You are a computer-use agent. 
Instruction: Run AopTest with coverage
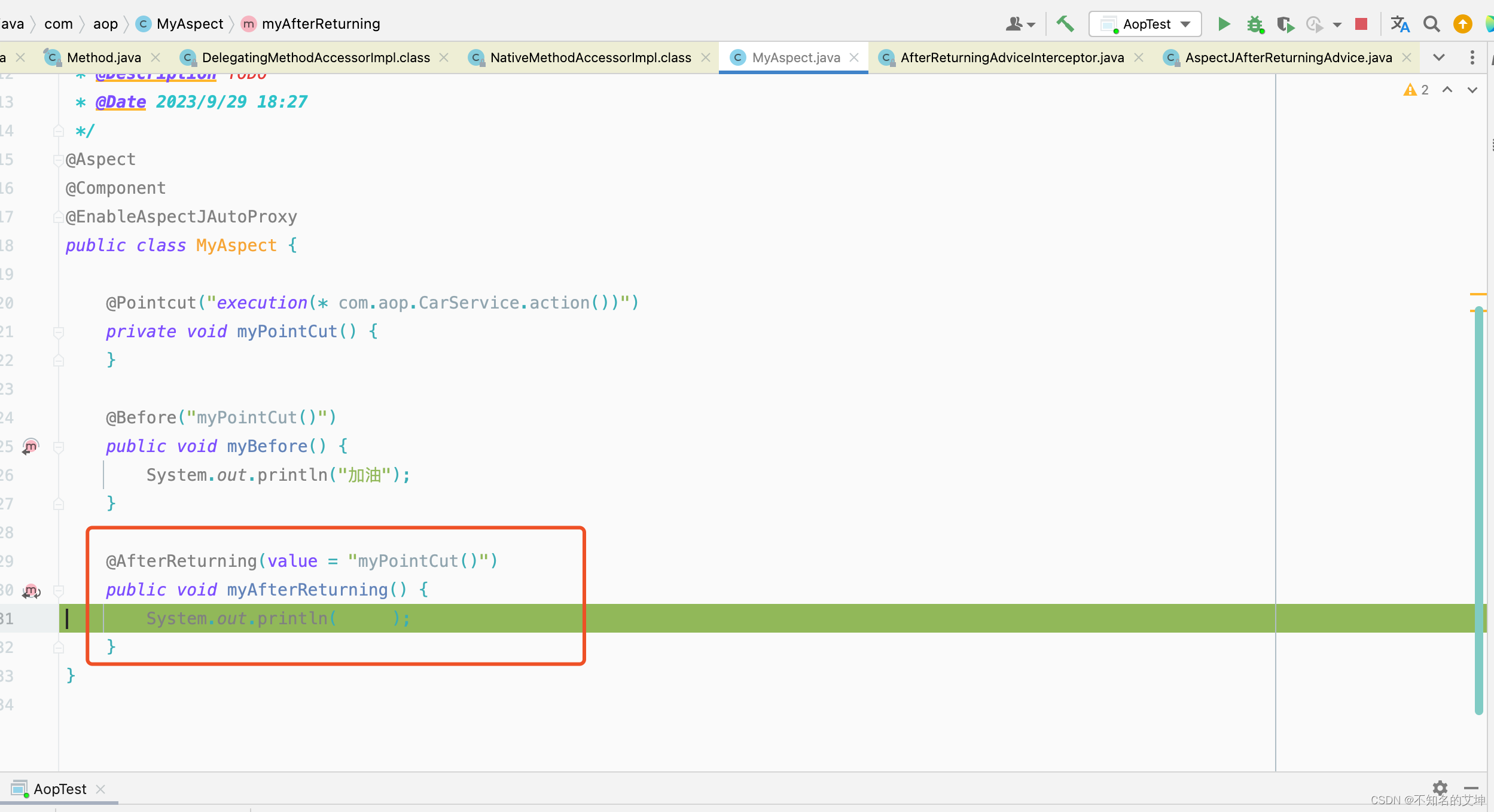click(x=1285, y=24)
